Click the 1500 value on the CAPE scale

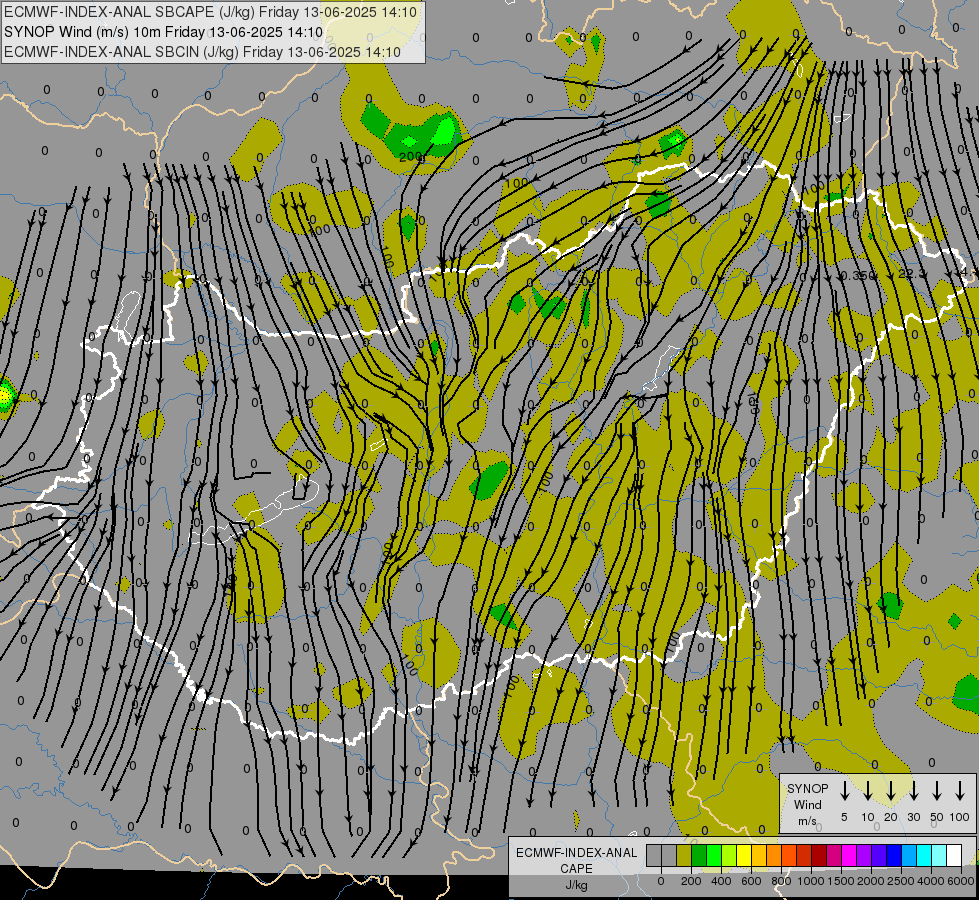(841, 881)
